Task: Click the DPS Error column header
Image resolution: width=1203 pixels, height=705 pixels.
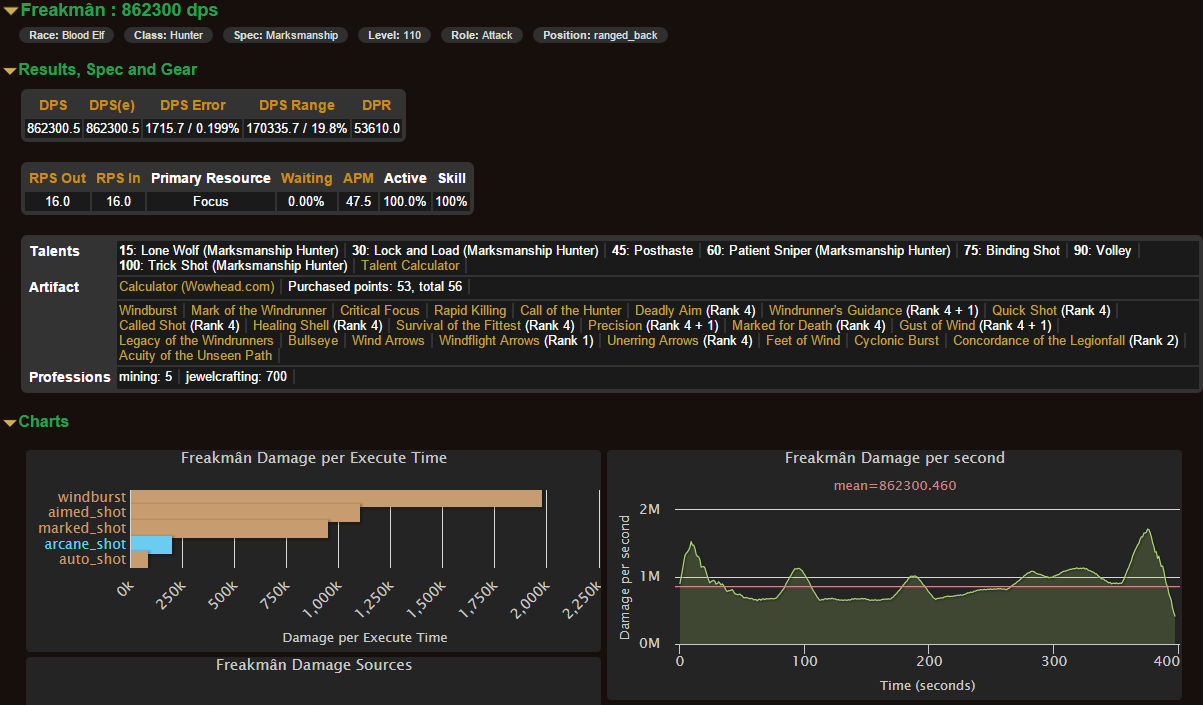Action: click(193, 105)
